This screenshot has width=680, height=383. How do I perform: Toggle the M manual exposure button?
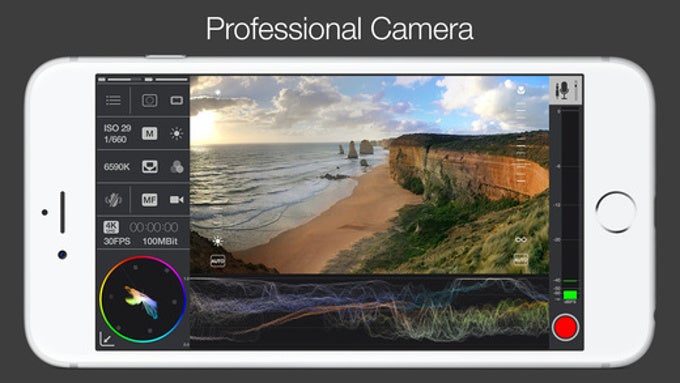[x=150, y=134]
